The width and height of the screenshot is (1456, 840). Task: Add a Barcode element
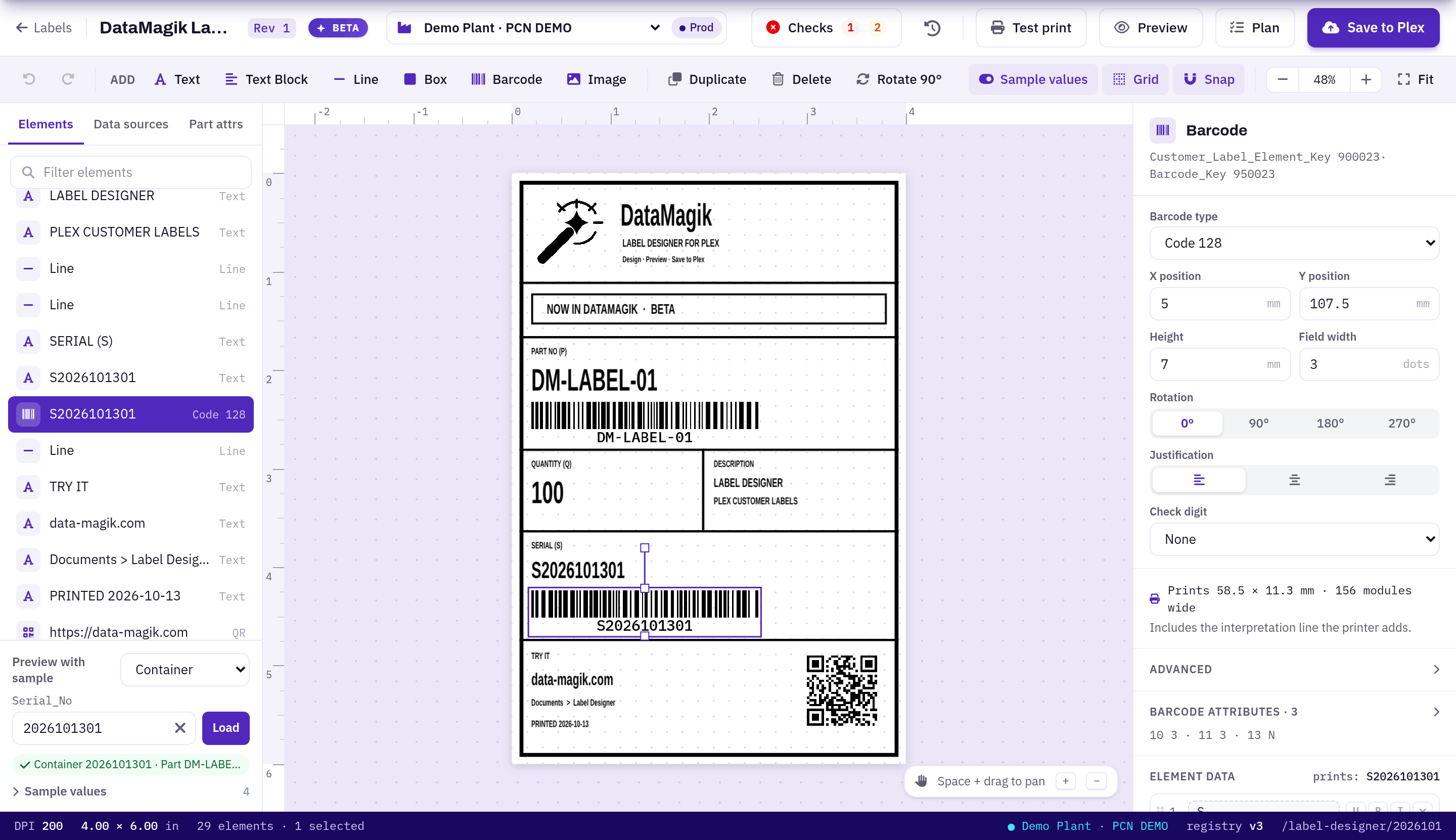507,79
